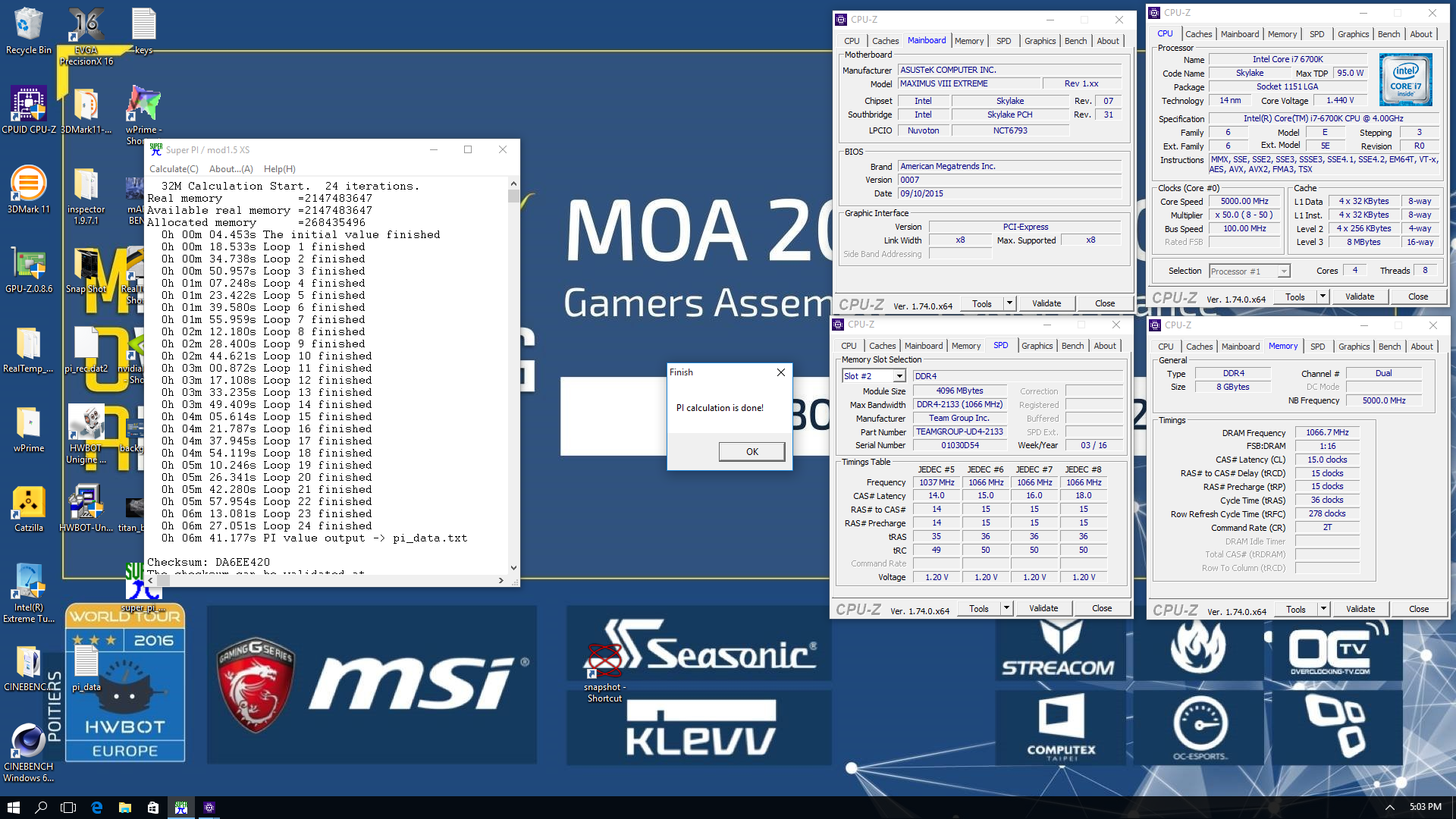
Task: Launch HWBOT Unigine desktop icon
Action: click(86, 434)
